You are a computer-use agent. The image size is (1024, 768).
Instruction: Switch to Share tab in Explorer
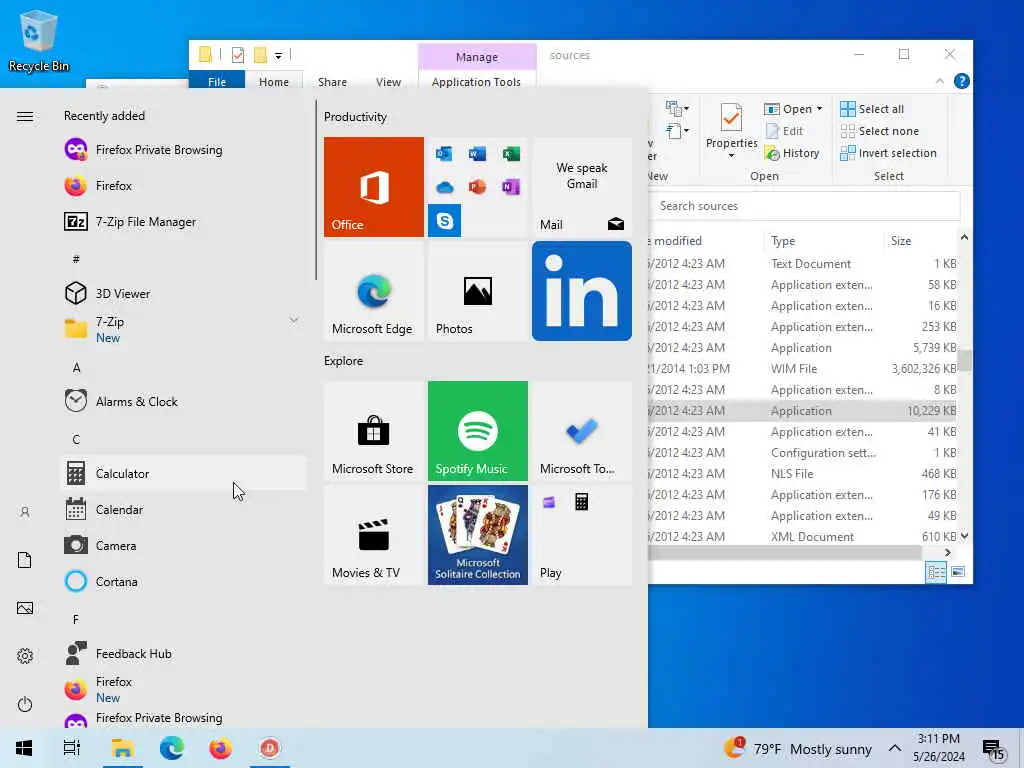(x=332, y=82)
